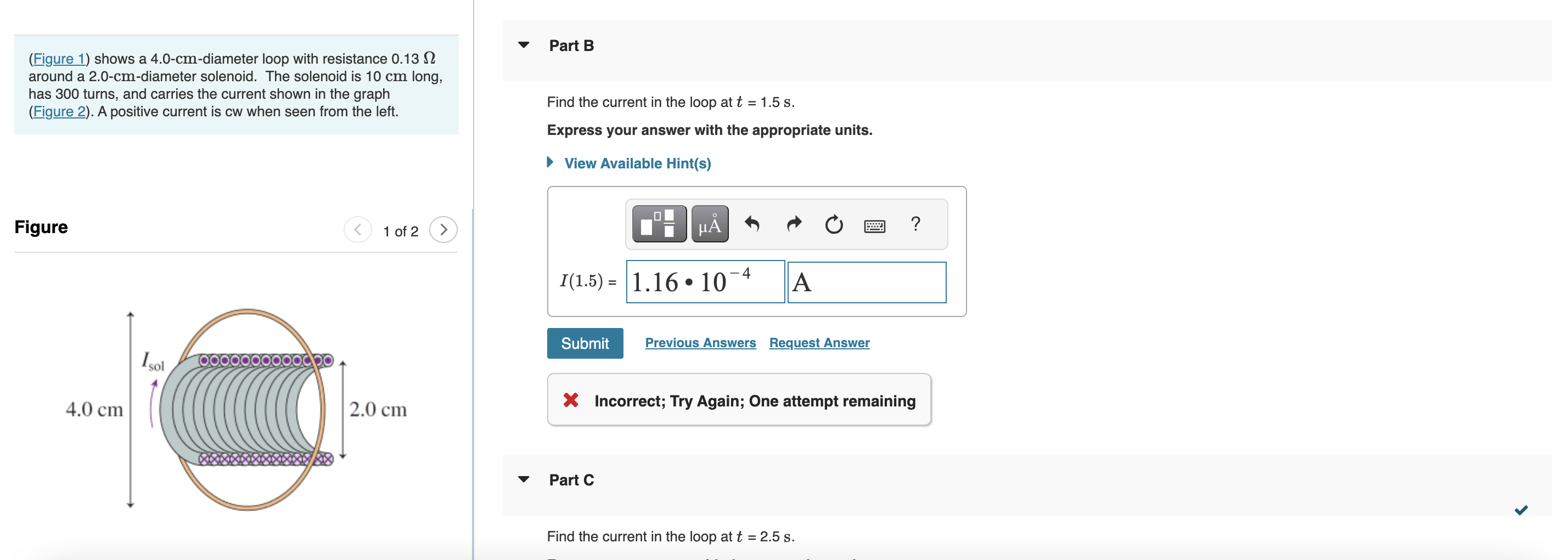The image size is (1568, 560).
Task: Click the Undo icon in the equation toolbar
Action: (x=753, y=225)
